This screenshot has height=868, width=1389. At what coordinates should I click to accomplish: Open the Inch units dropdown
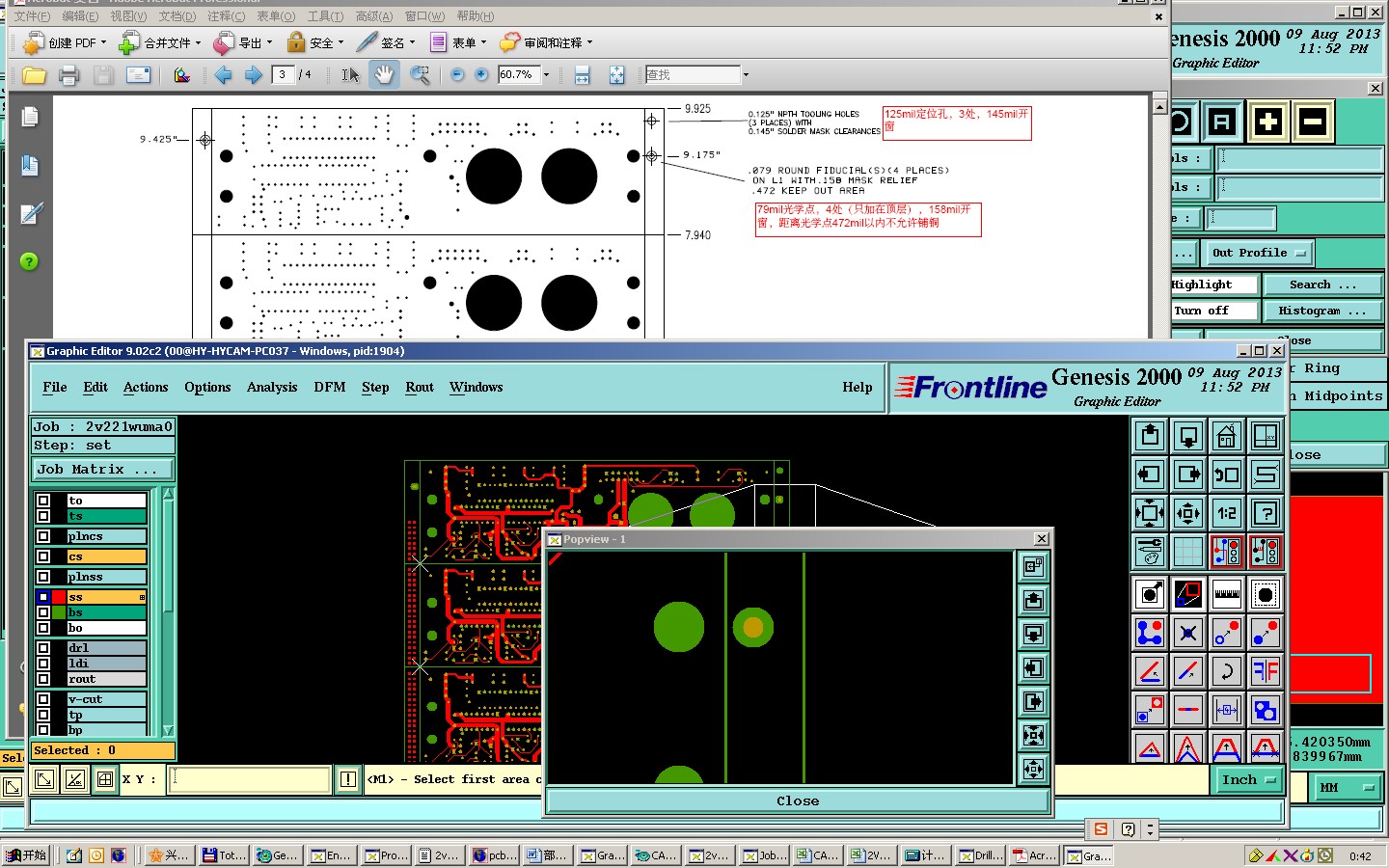1248,779
